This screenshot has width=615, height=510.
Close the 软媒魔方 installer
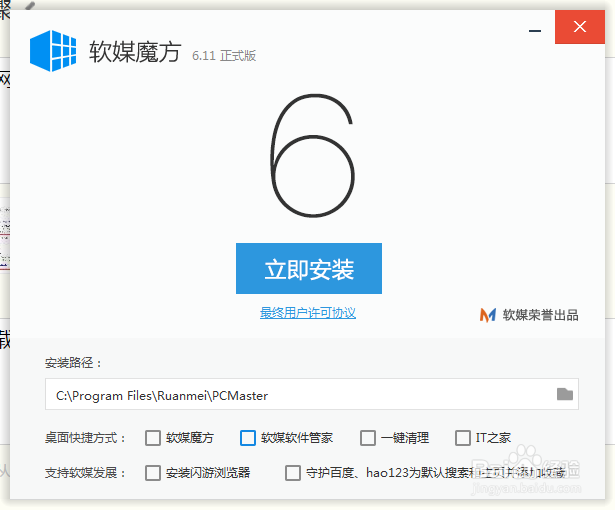[x=580, y=27]
